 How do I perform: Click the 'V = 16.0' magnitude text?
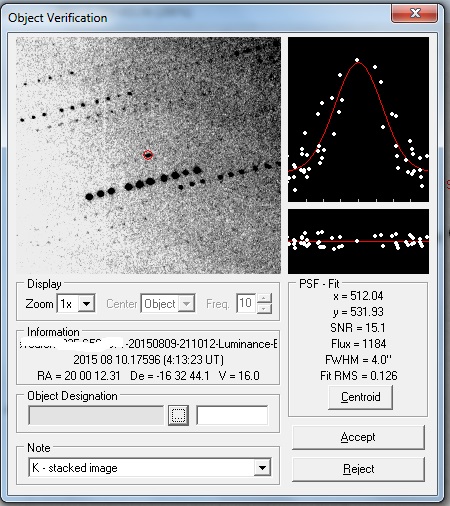(239, 376)
